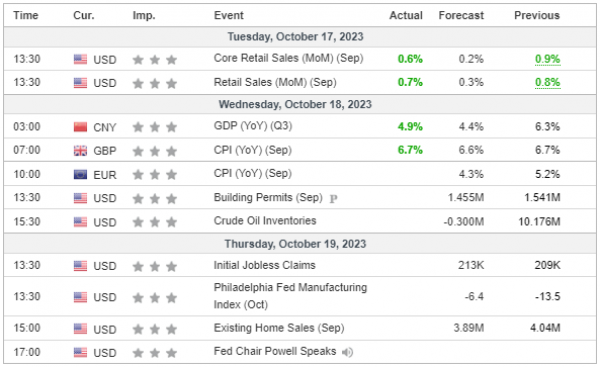This screenshot has width=600, height=367.
Task: Click the UK flag icon beside GBP
Action: point(80,151)
